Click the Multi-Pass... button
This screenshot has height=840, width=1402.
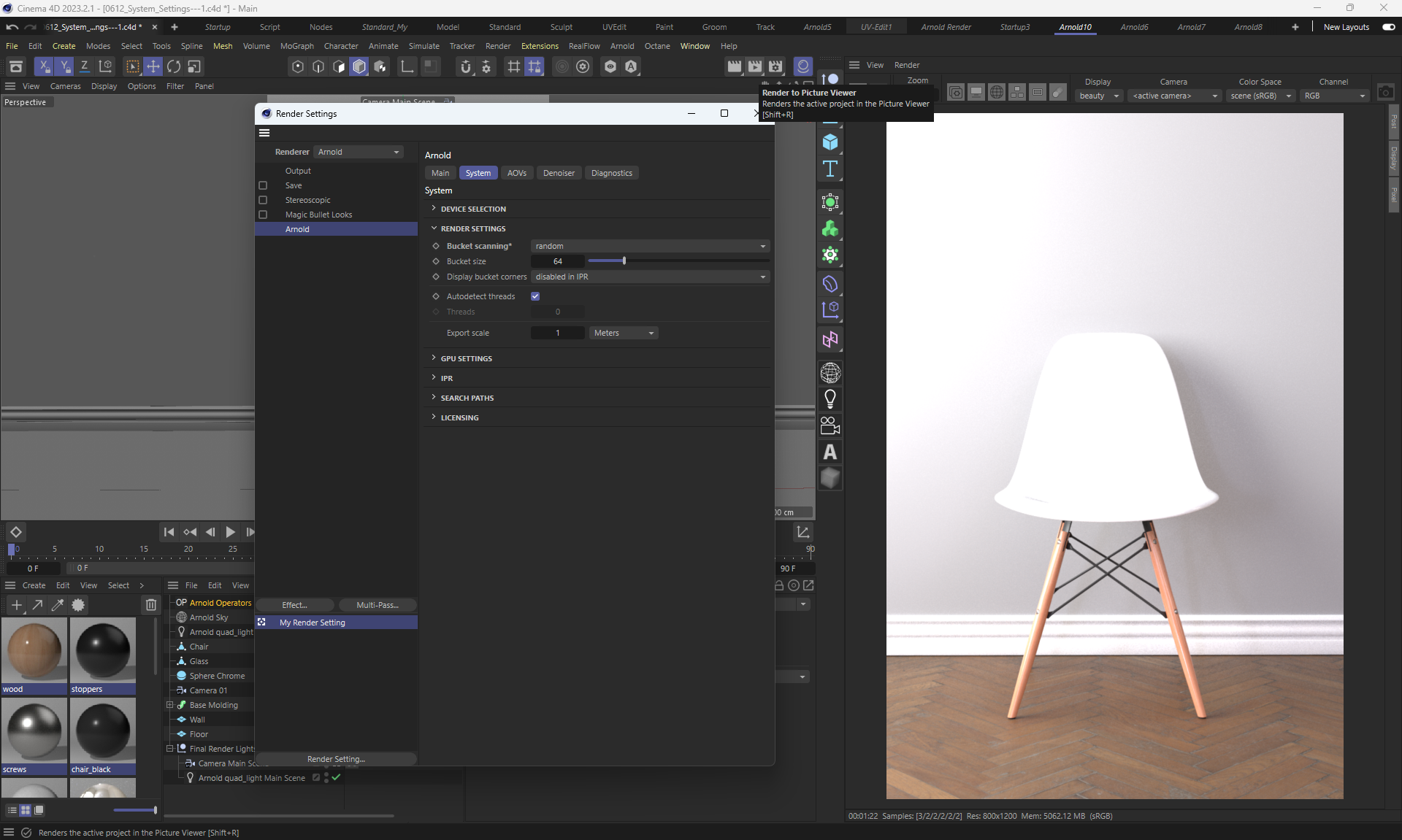coord(377,605)
